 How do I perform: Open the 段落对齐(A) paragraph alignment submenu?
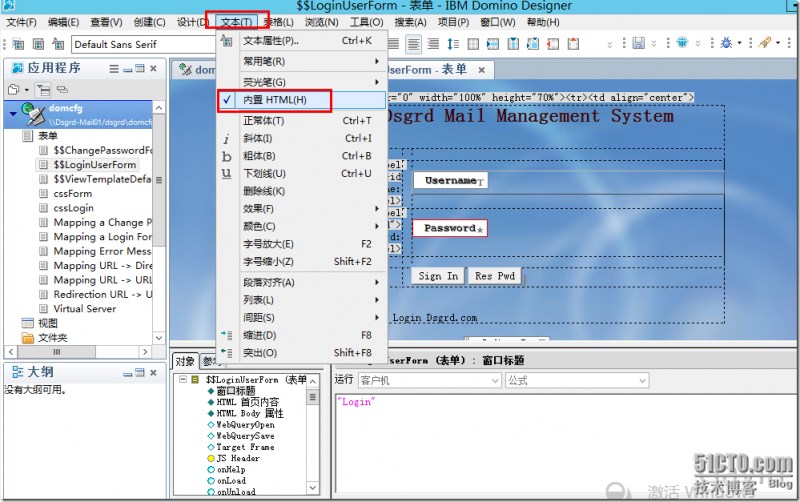point(302,282)
